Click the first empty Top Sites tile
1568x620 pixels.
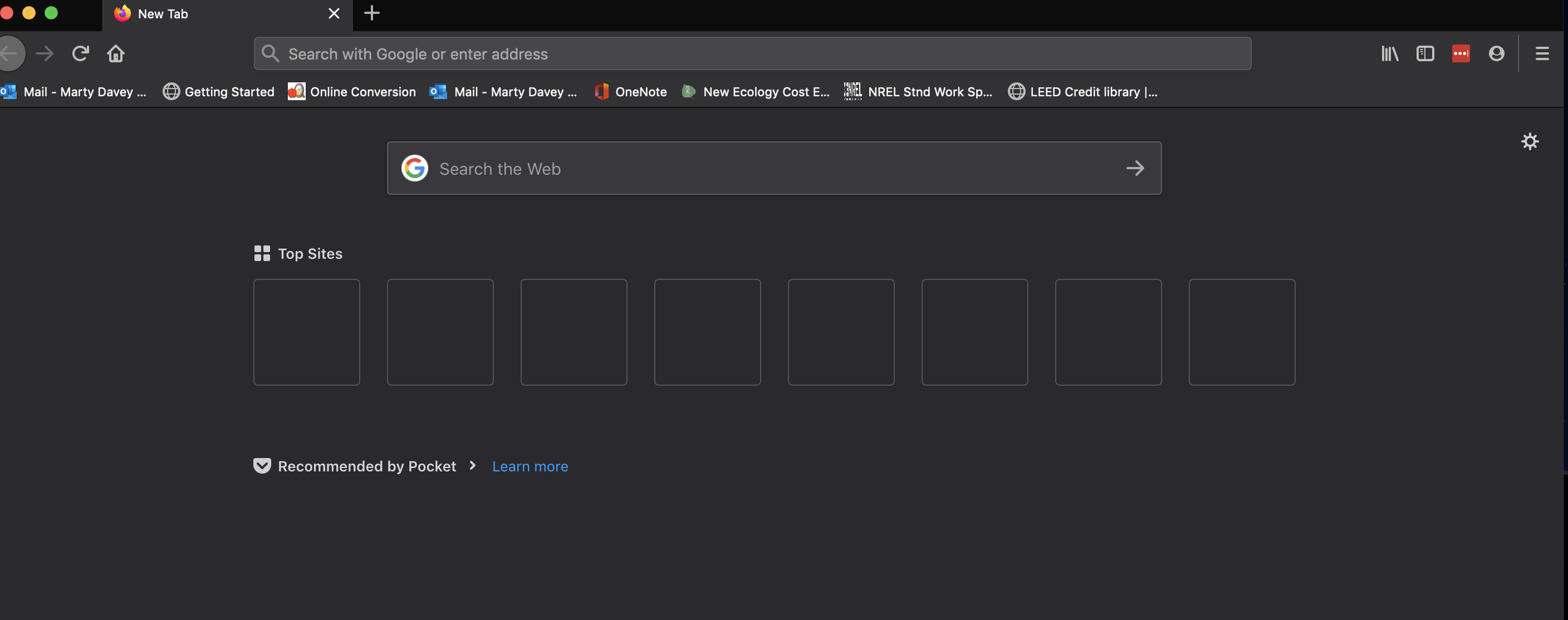306,332
